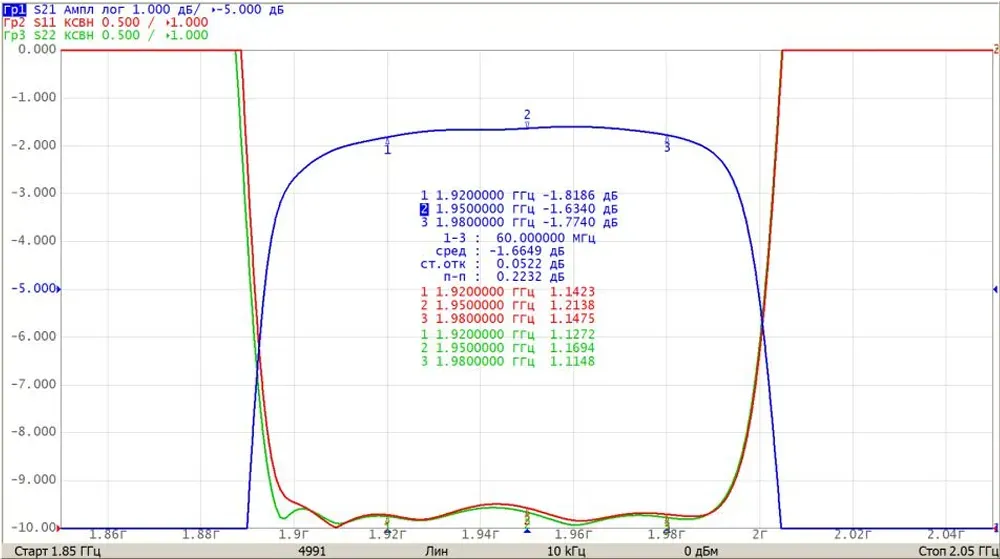Click the 'Лин' sweep type field
Viewport: 1000px width, 559px height.
click(x=436, y=551)
